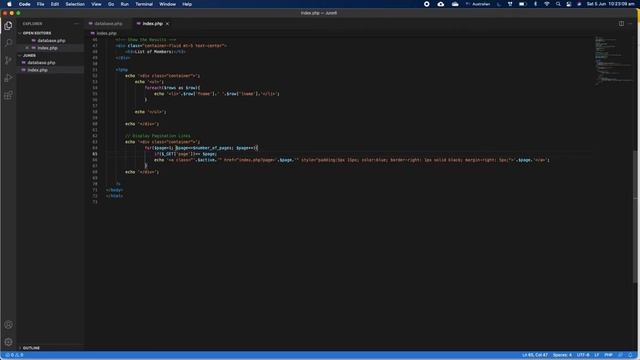Click the 'List of Members' heading code line
Screen dimensions: 640x360
pos(156,52)
